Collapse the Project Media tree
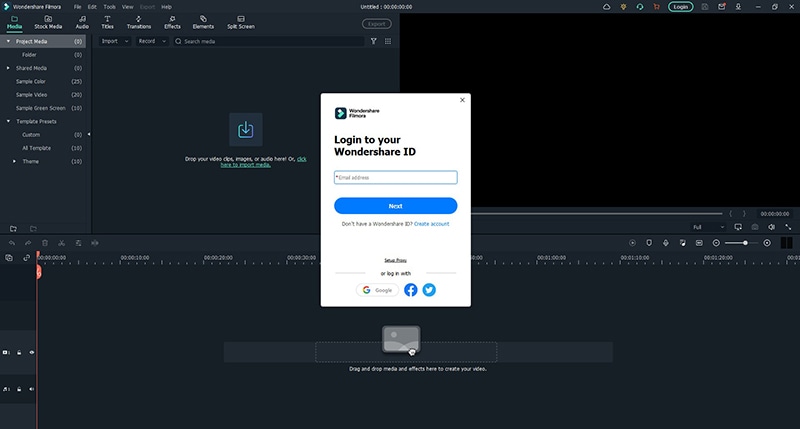The image size is (800, 429). 8,41
